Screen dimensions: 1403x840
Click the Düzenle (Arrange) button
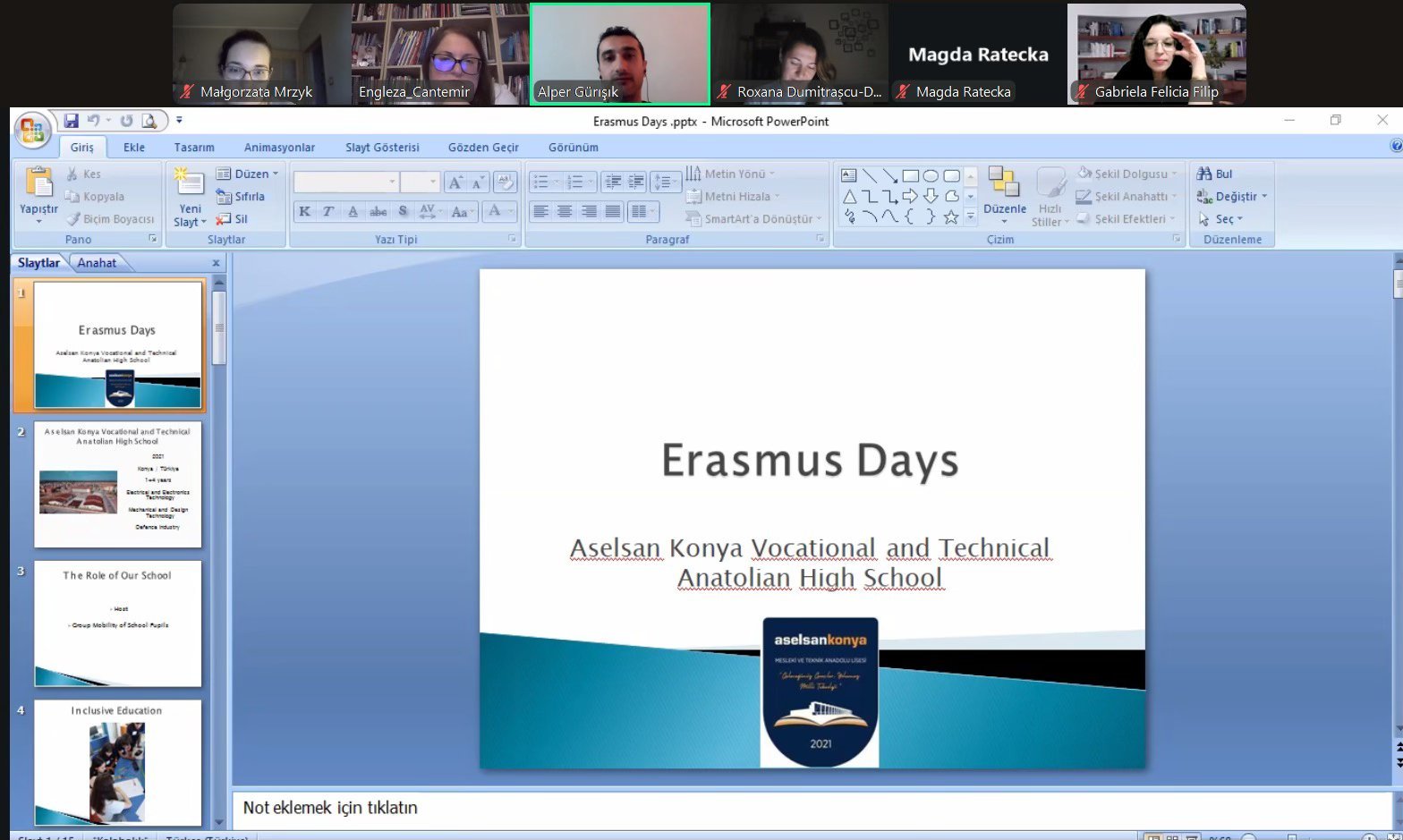tap(1004, 192)
